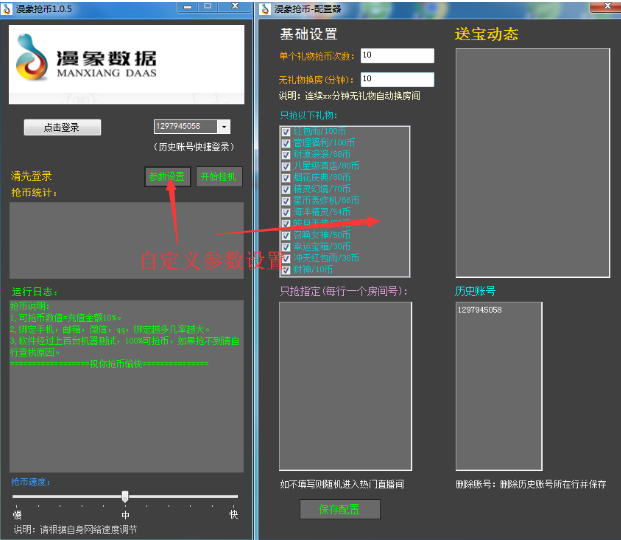Screen dimensions: 621x540
Task: Close the 漫象抢币-配置器 window
Action: [x=607, y=6]
